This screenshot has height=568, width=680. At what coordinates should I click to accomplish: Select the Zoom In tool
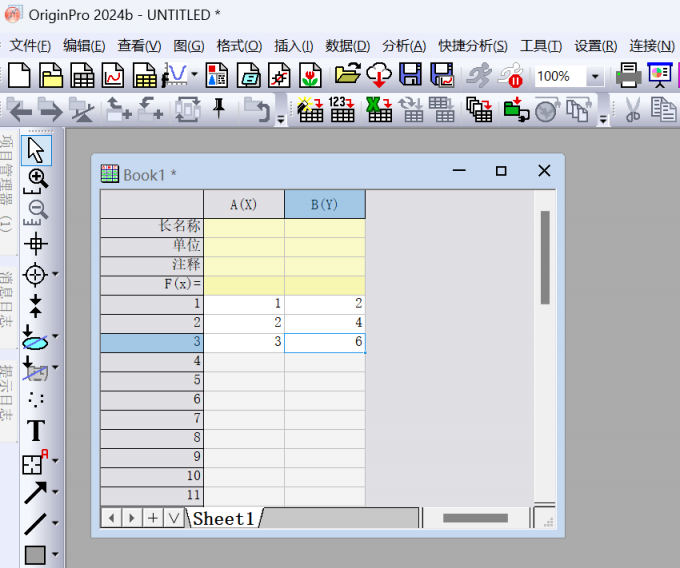point(37,180)
